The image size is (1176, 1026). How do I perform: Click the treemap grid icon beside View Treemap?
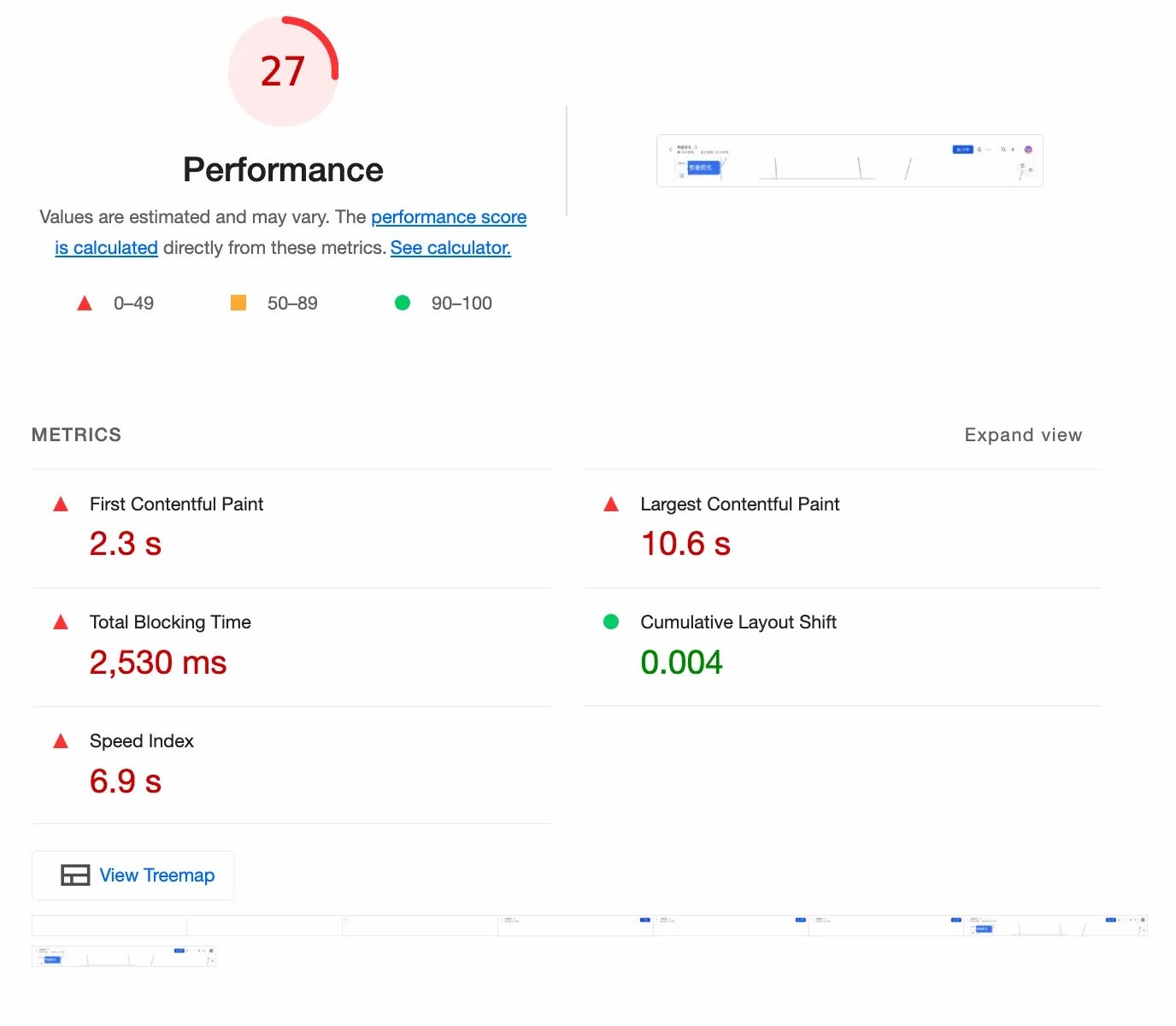(75, 876)
